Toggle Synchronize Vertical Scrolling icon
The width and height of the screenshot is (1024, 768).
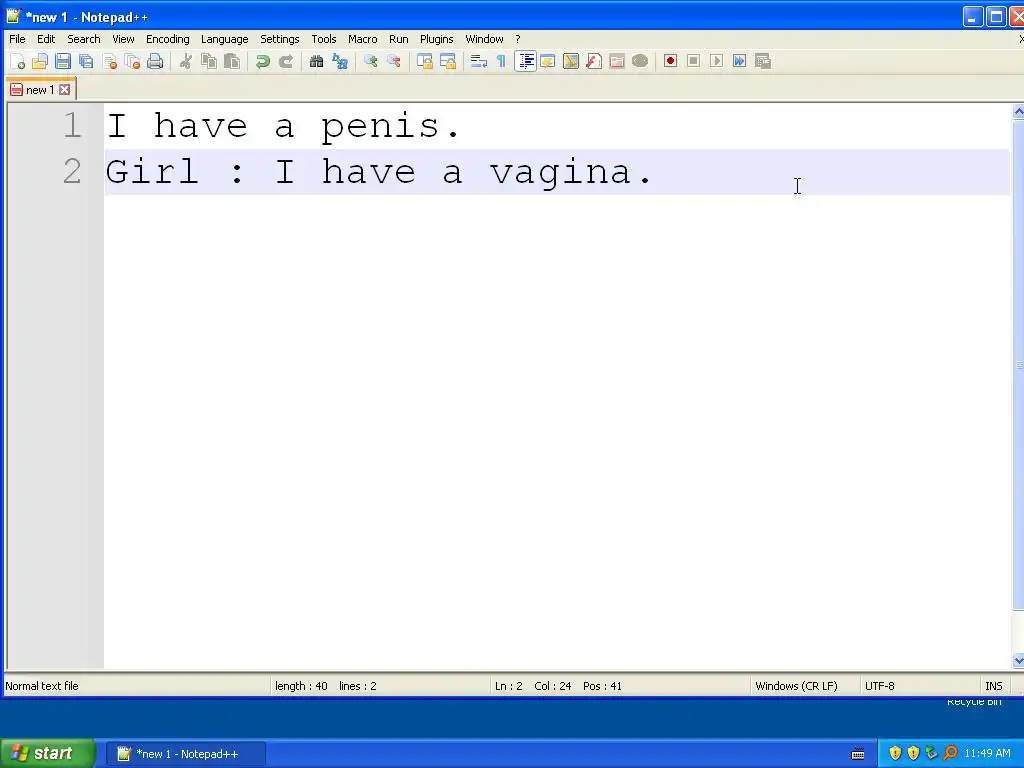tap(425, 61)
